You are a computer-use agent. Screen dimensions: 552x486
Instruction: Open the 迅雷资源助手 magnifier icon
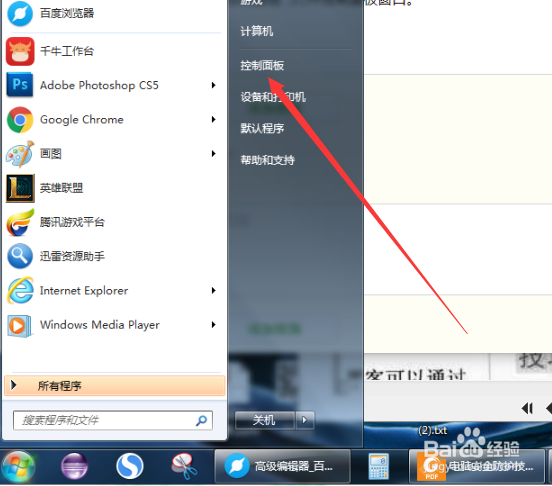pos(20,256)
